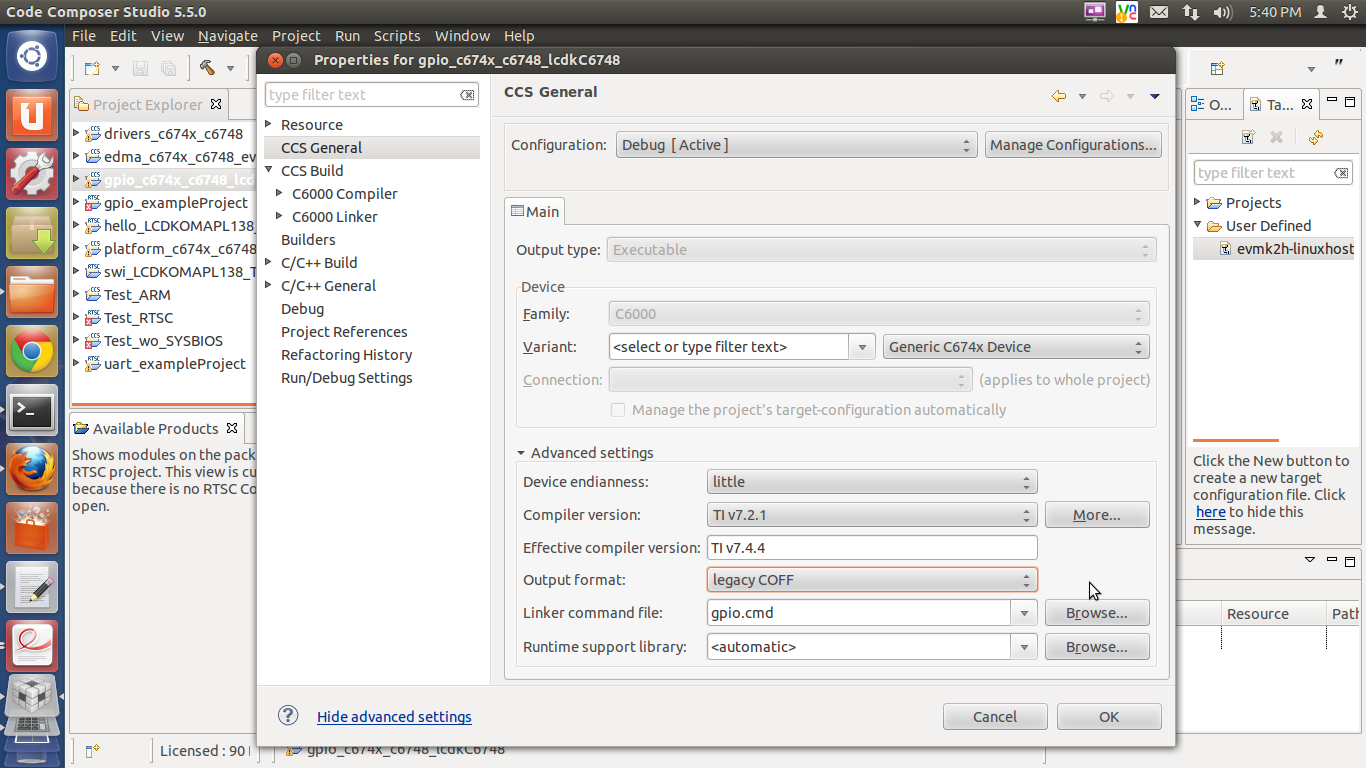Click the refresh icon in Target Configurations
This screenshot has height=768, width=1366.
pos(1316,137)
